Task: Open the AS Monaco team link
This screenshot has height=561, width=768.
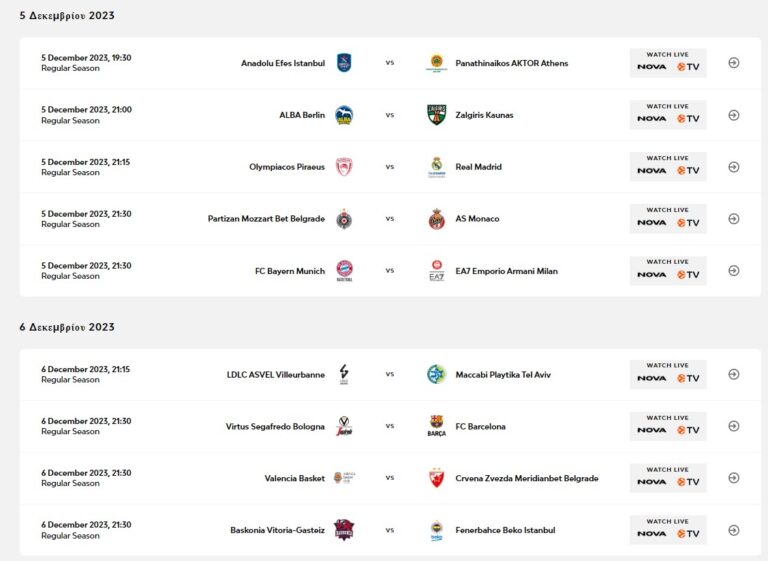Action: point(477,219)
